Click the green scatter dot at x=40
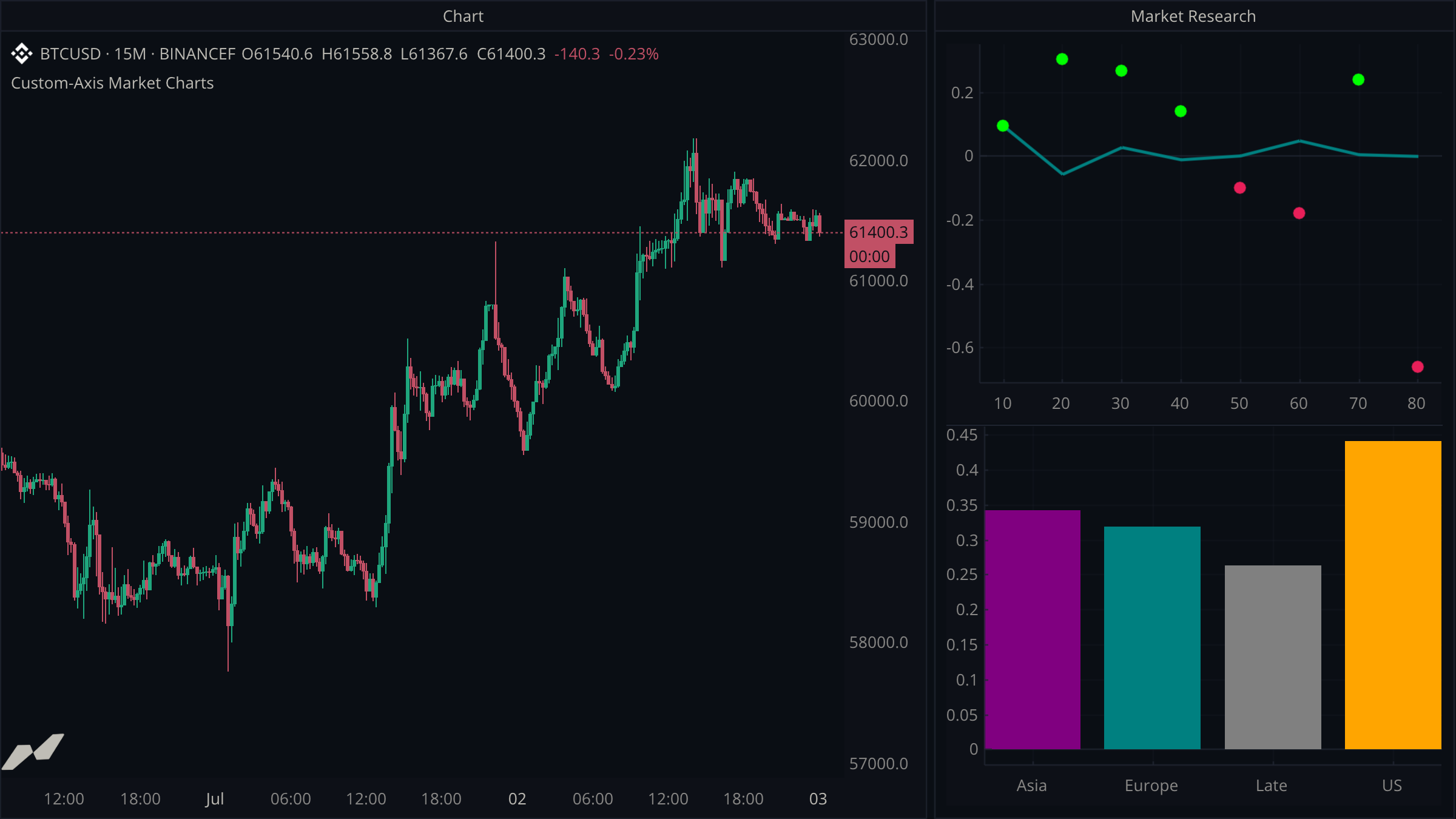Viewport: 1456px width, 819px height. 1181,111
